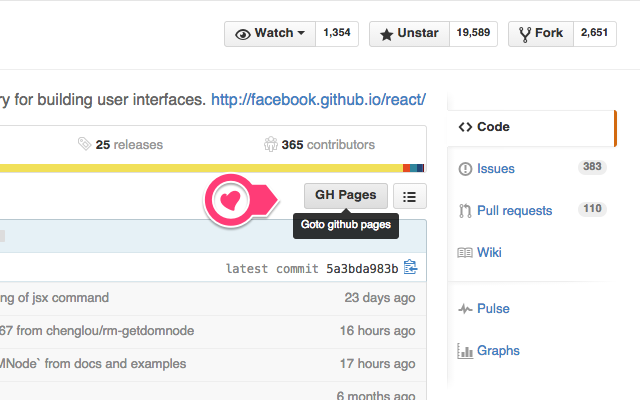
Task: Unstar the repository
Action: [x=410, y=34]
